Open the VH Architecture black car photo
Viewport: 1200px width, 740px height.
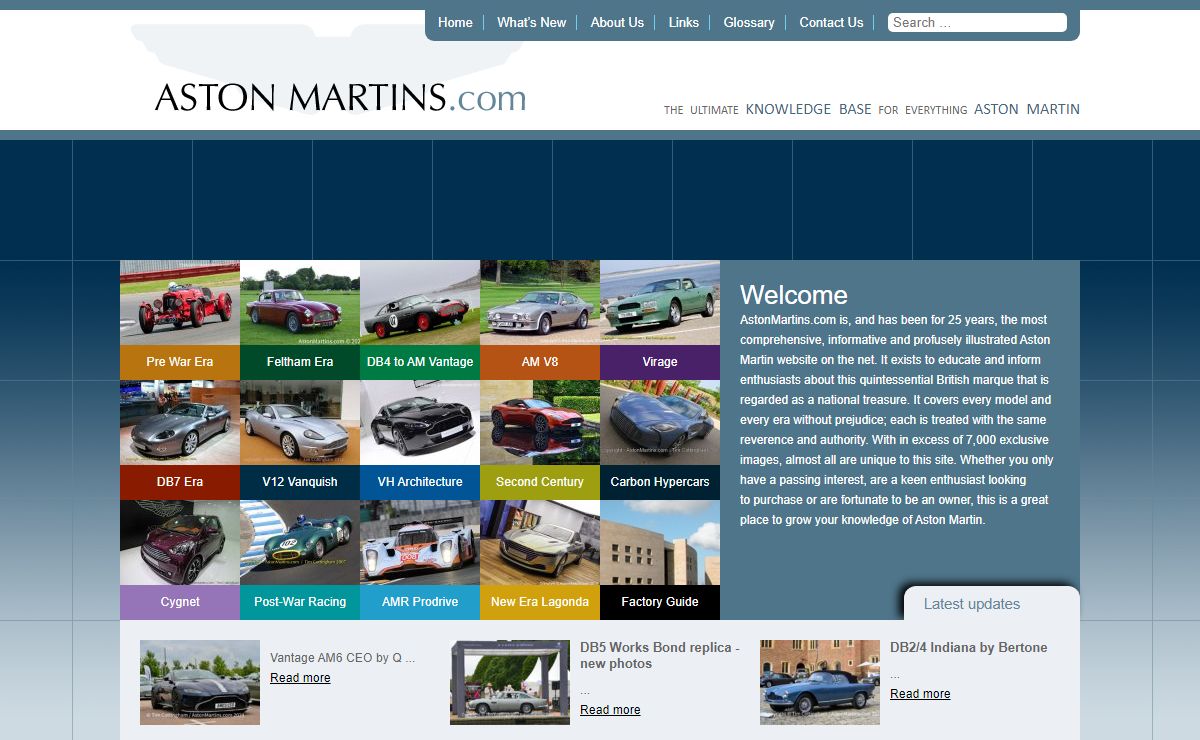[x=420, y=423]
